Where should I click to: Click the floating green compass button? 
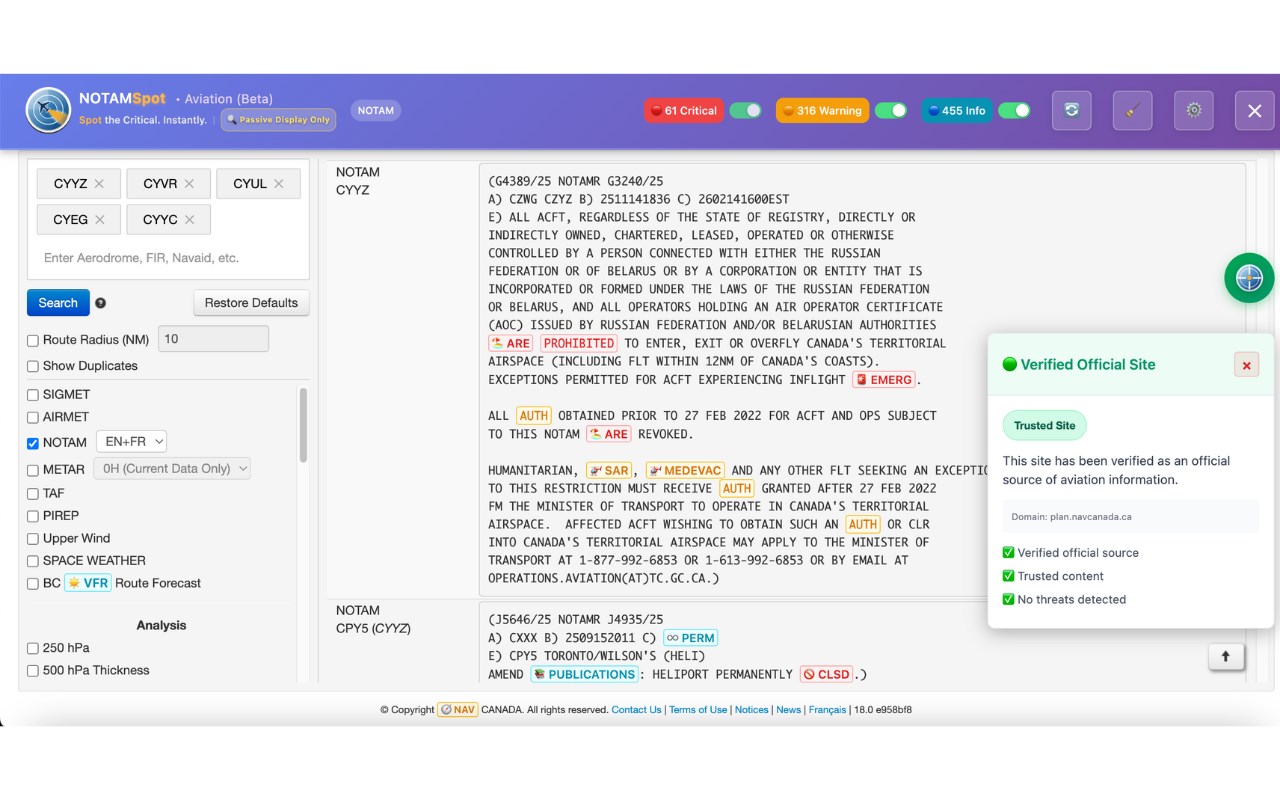[1249, 278]
